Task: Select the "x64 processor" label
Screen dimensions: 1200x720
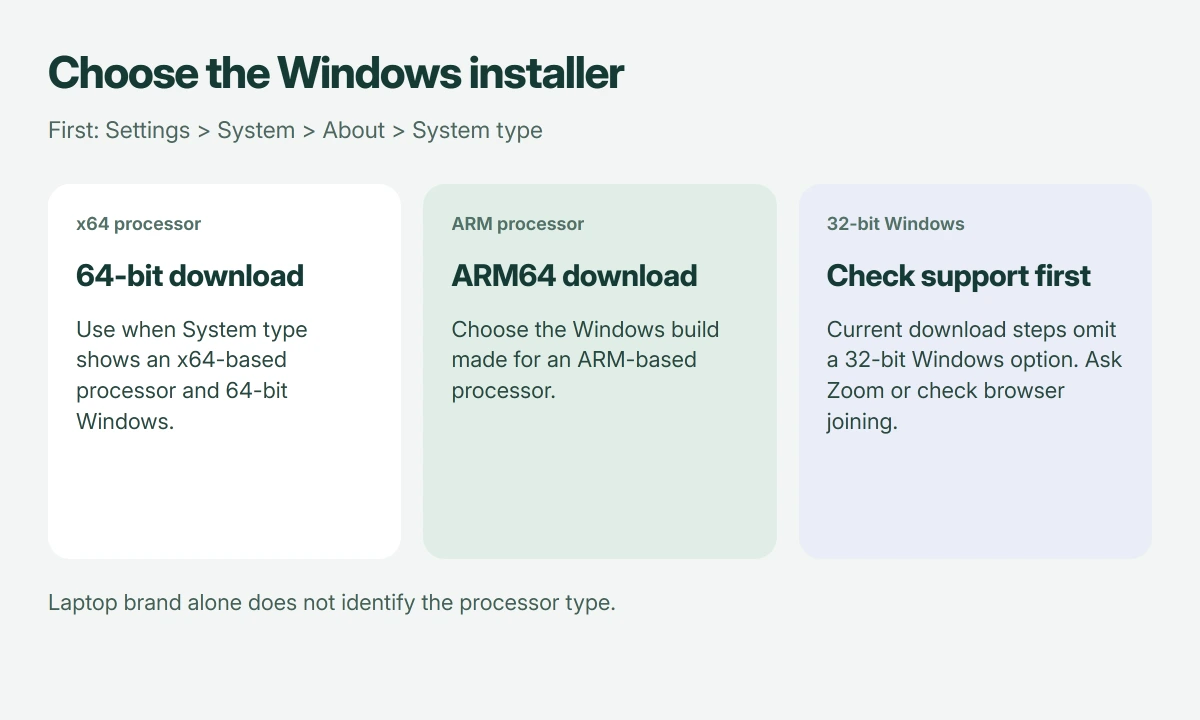Action: [138, 224]
